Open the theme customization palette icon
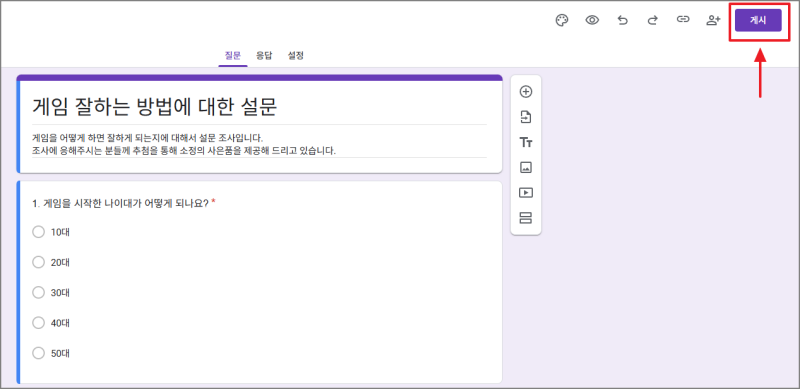Viewport: 800px width, 389px height. [x=562, y=20]
